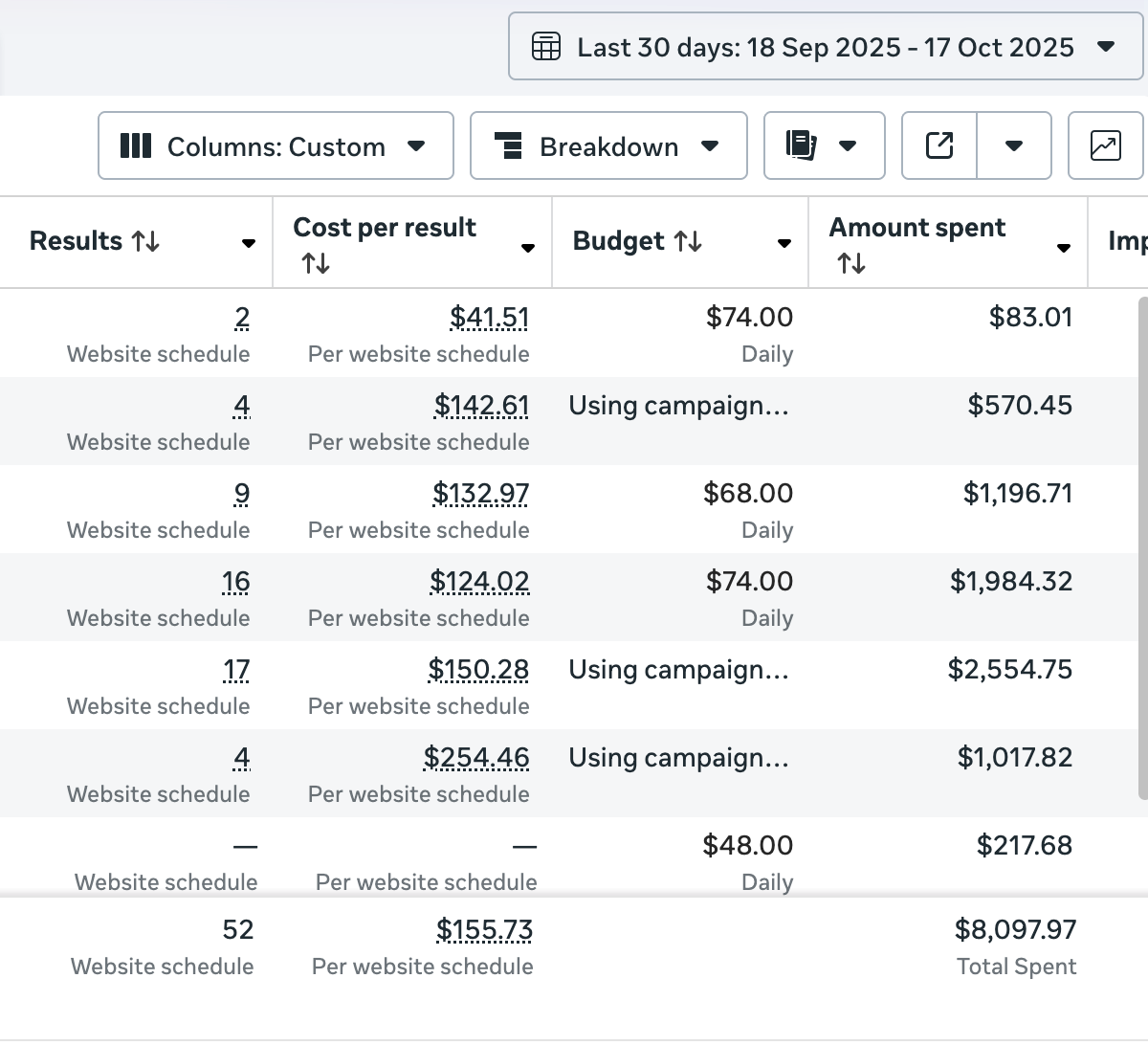Open the Columns: Custom dropdown
The height and width of the screenshot is (1045, 1148).
tap(416, 145)
